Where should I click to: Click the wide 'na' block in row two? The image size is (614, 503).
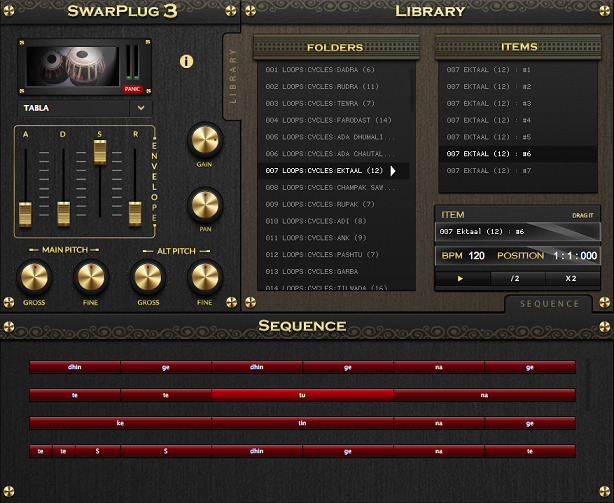(x=484, y=395)
